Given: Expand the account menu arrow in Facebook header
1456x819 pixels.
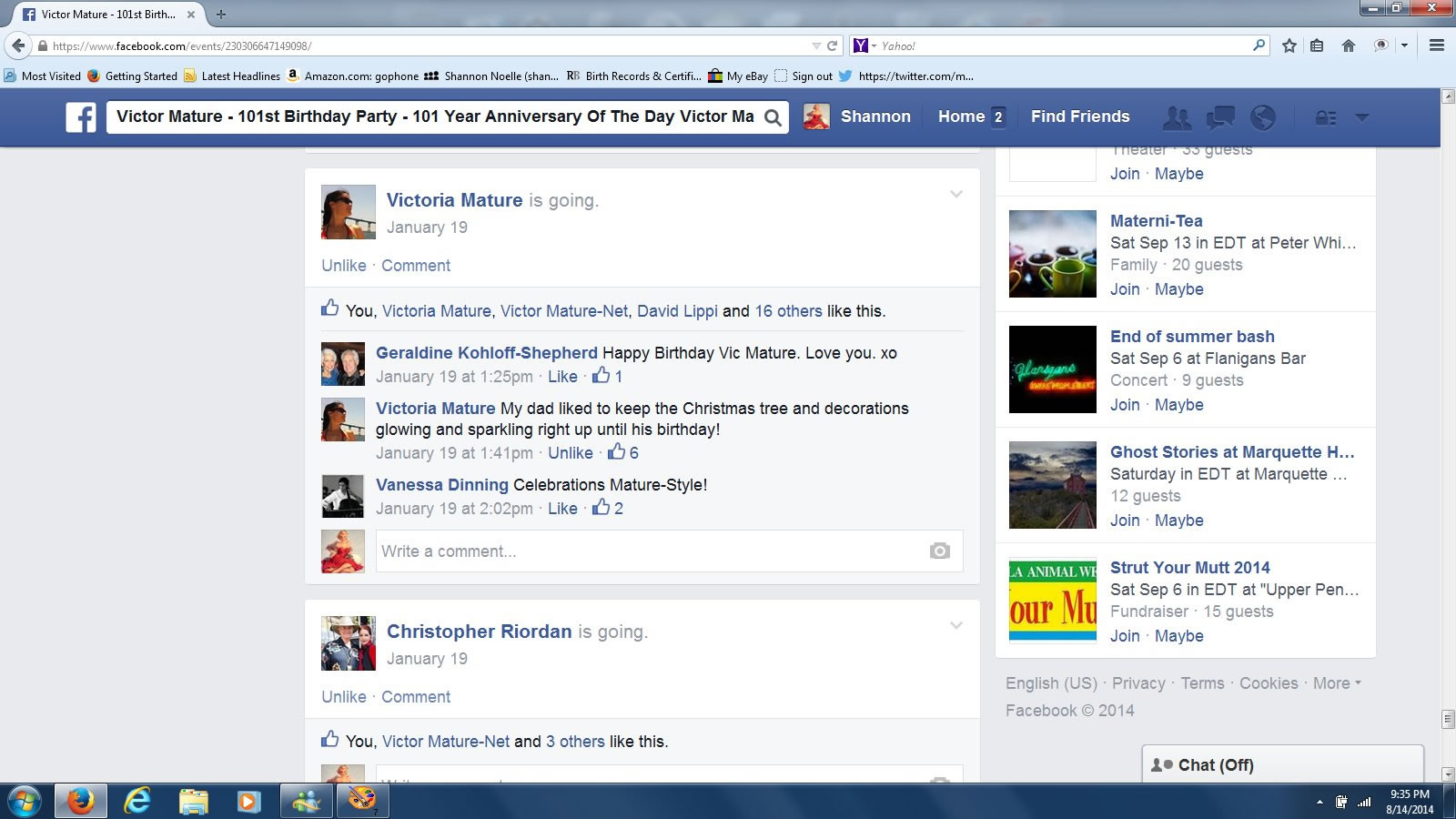Looking at the screenshot, I should (x=1362, y=117).
